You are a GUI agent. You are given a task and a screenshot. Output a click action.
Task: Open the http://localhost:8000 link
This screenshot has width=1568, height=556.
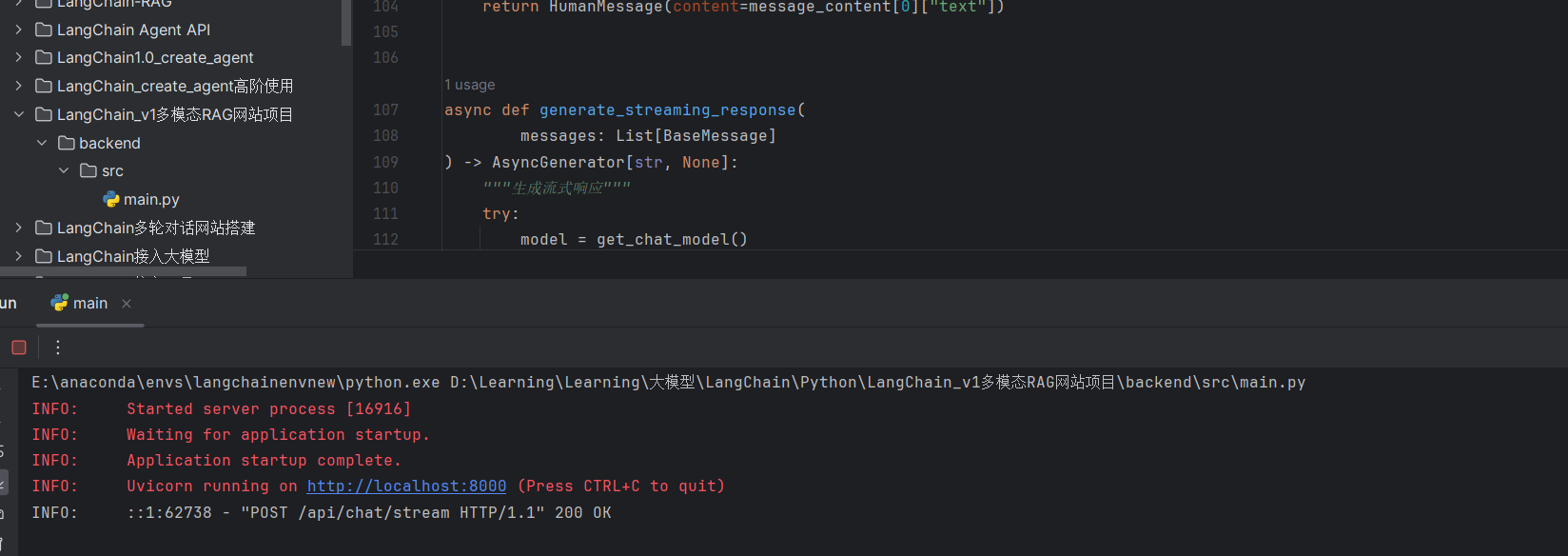coord(406,486)
